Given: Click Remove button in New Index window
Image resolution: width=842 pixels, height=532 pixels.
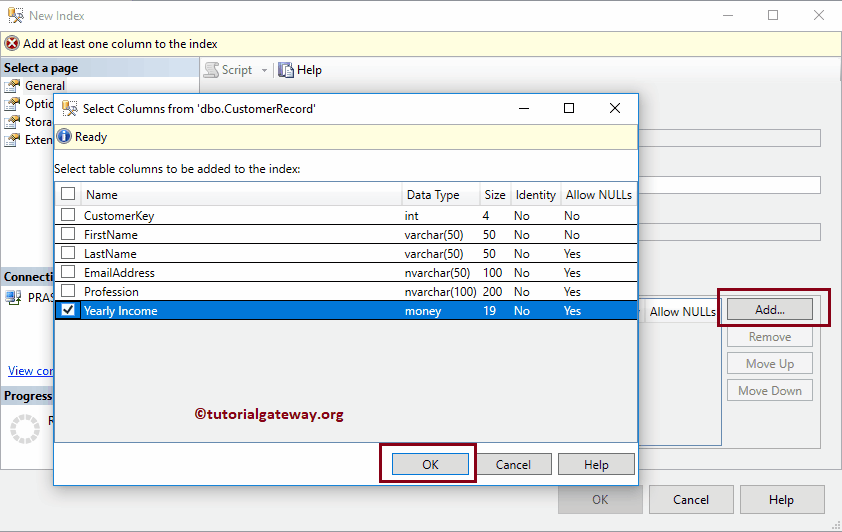Looking at the screenshot, I should pos(770,337).
